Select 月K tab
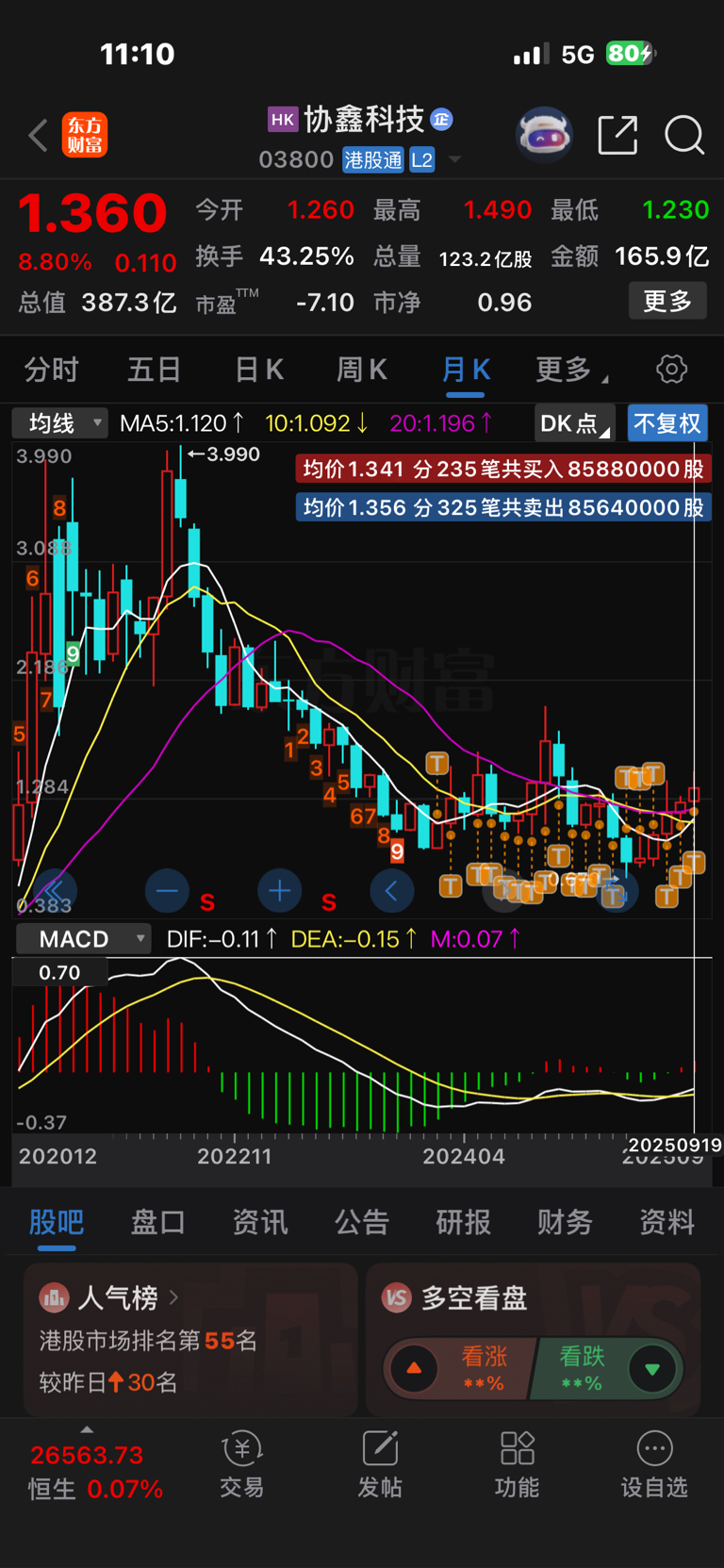 click(466, 370)
